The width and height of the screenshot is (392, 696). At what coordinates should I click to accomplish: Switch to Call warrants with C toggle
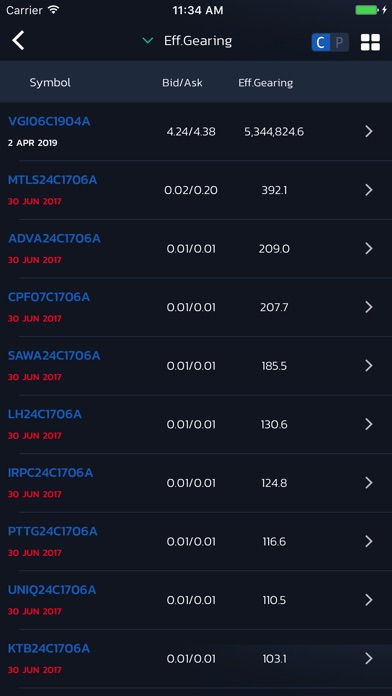pos(321,43)
